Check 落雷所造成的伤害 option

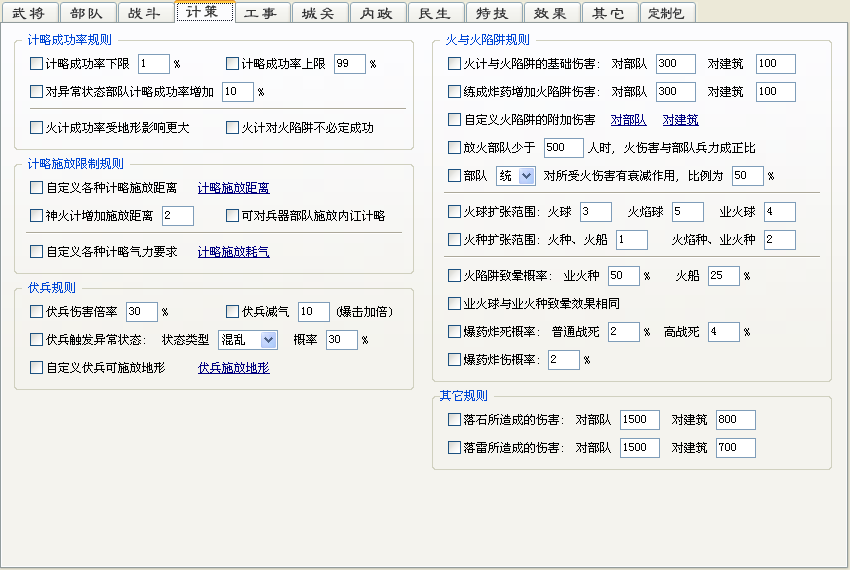pyautogui.click(x=454, y=448)
